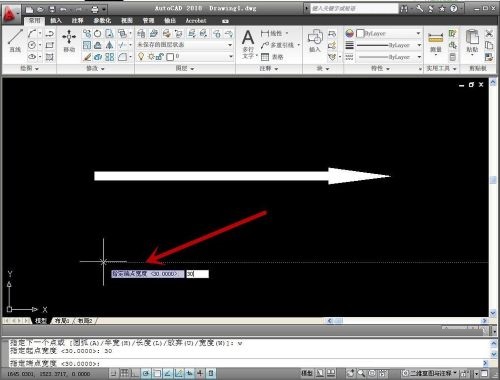Click the Model (模型) status bar button

(x=307, y=373)
